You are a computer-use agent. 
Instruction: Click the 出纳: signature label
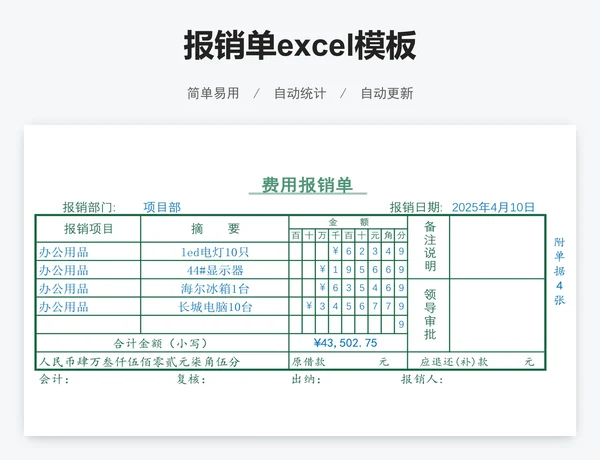coord(306,379)
